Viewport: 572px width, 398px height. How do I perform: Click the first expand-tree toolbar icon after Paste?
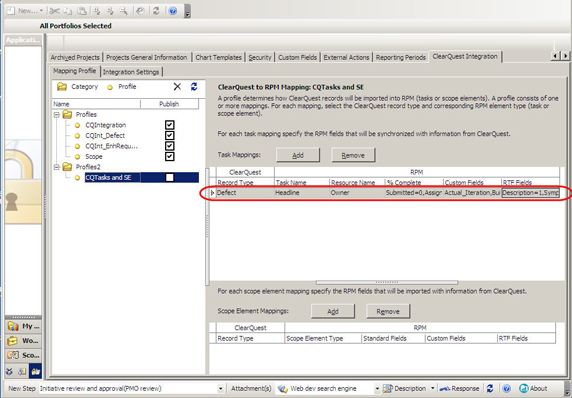[x=97, y=11]
